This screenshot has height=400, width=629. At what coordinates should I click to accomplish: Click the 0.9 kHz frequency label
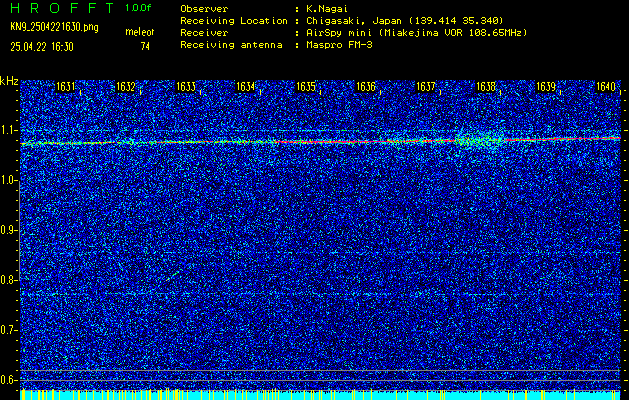point(8,230)
